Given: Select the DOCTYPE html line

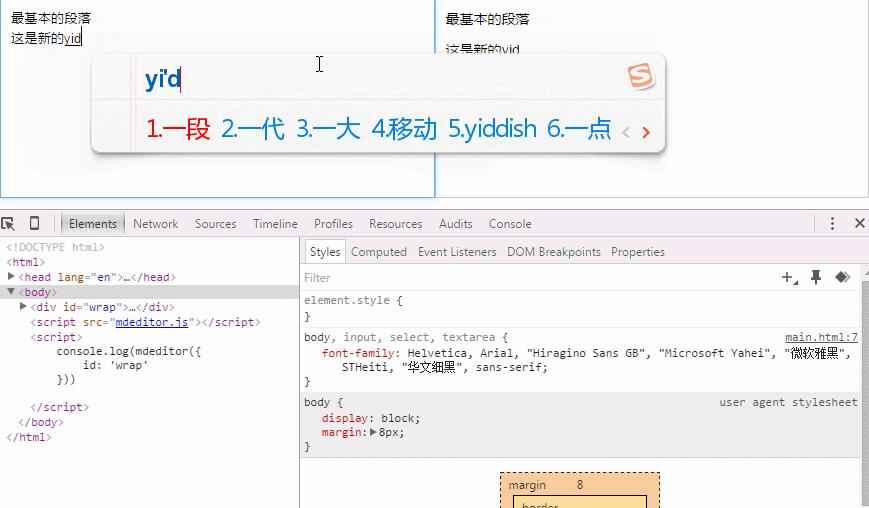Looking at the screenshot, I should (x=55, y=247).
